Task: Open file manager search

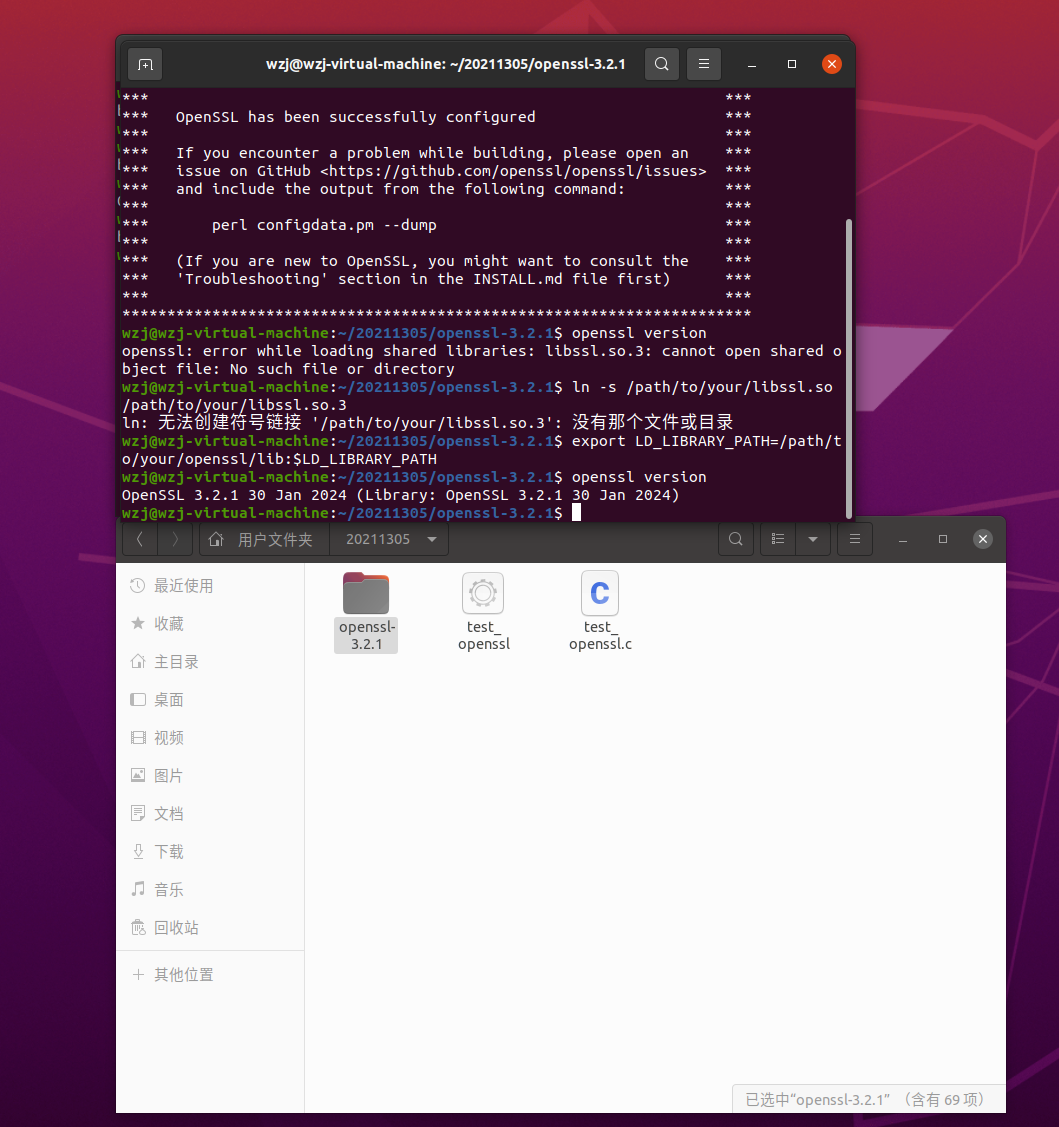Action: [735, 539]
